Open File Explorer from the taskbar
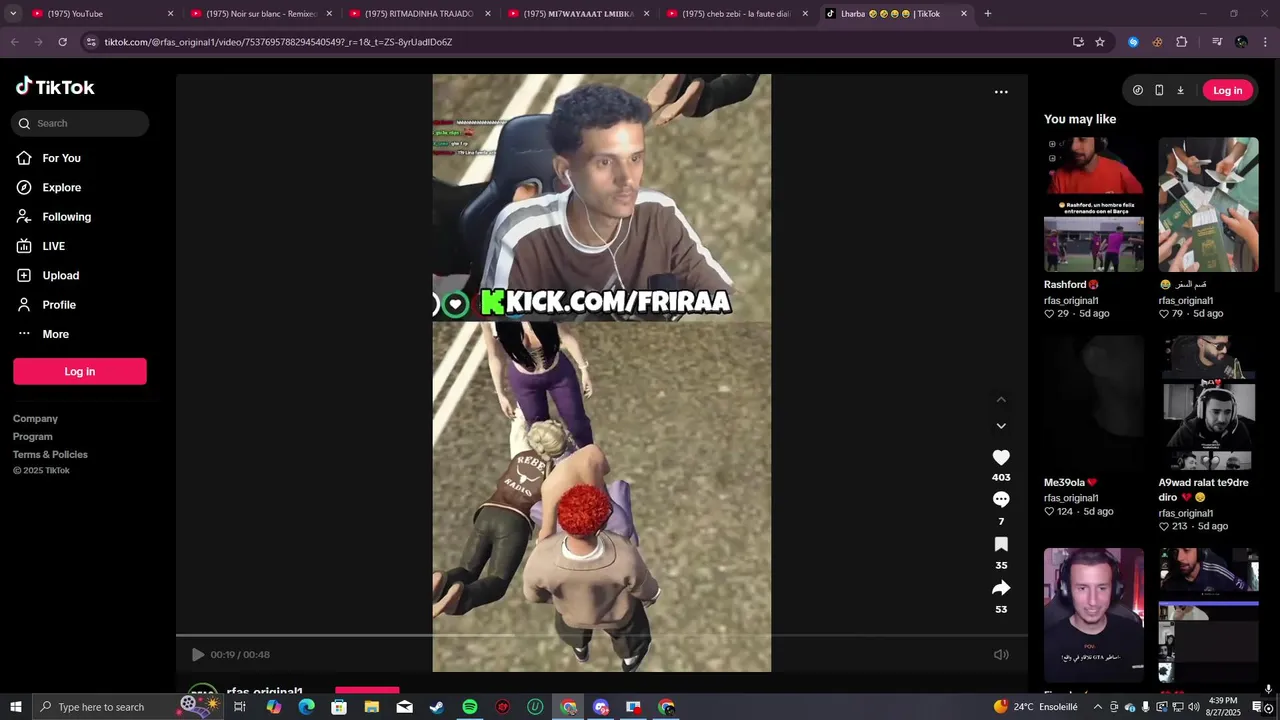Image resolution: width=1280 pixels, height=720 pixels. click(x=372, y=707)
